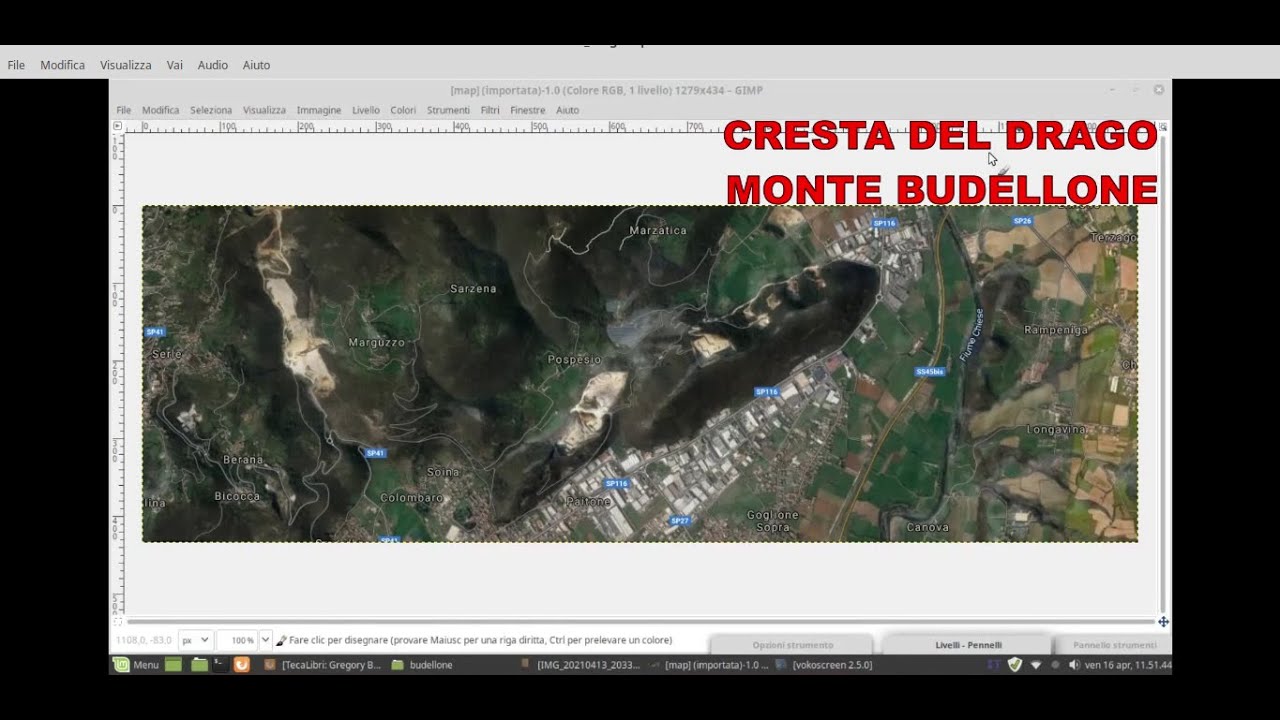
Task: Open the outer player's Visualizza menu
Action: pyautogui.click(x=125, y=65)
